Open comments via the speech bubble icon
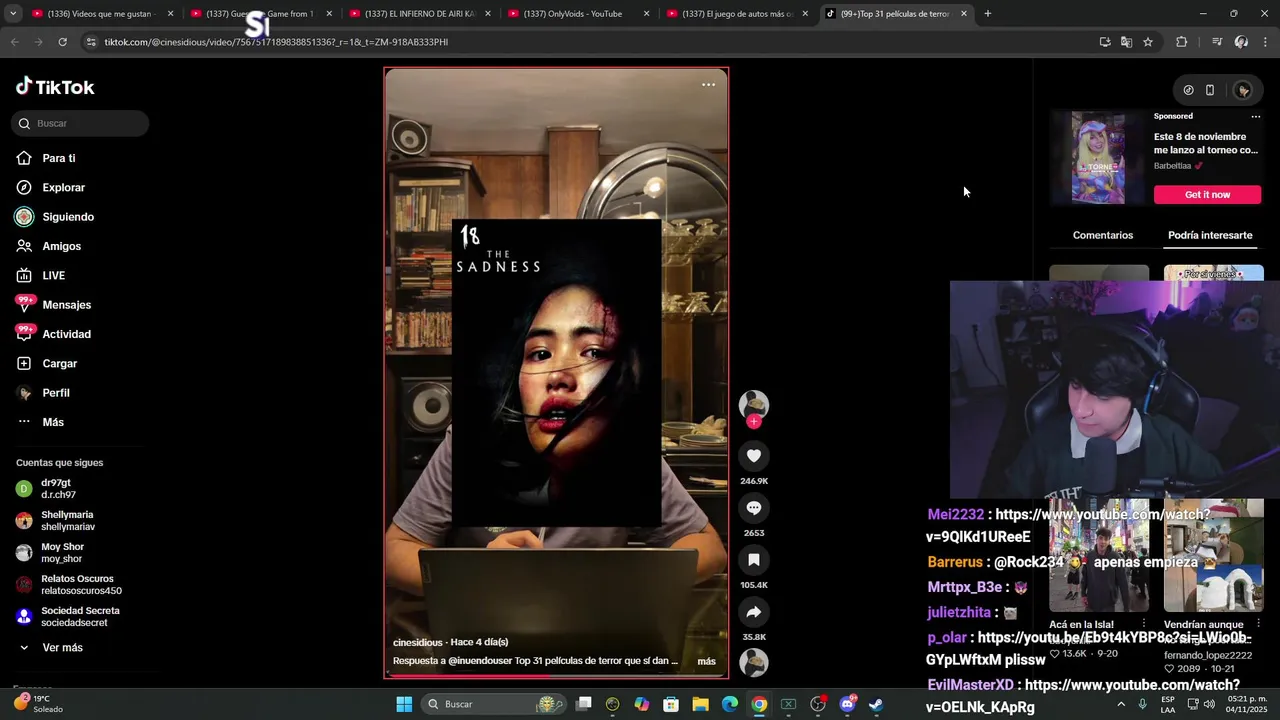 coord(754,508)
